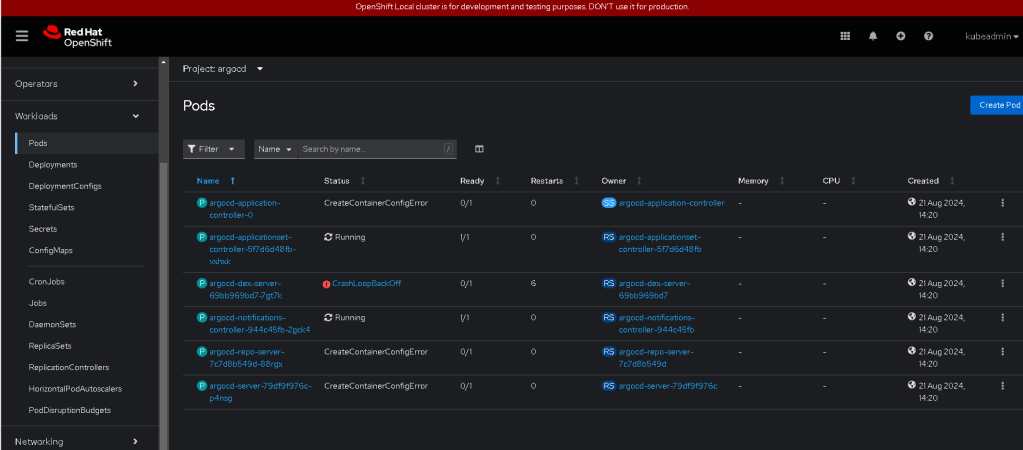Collapse the Workloads navigation section
Screen dimensions: 1023x450
(x=79, y=116)
